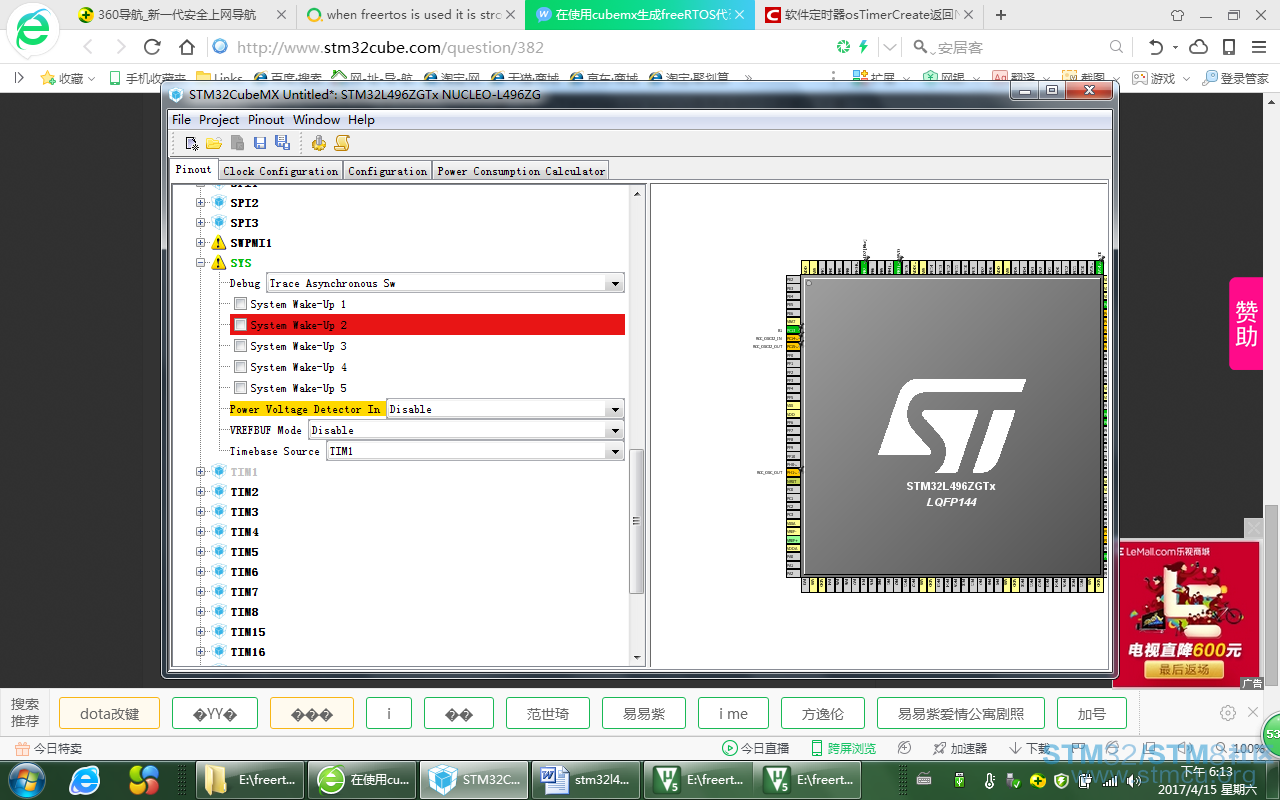Click the 范世琦 suggestion button
Screen dimensions: 1280x800
pos(548,714)
